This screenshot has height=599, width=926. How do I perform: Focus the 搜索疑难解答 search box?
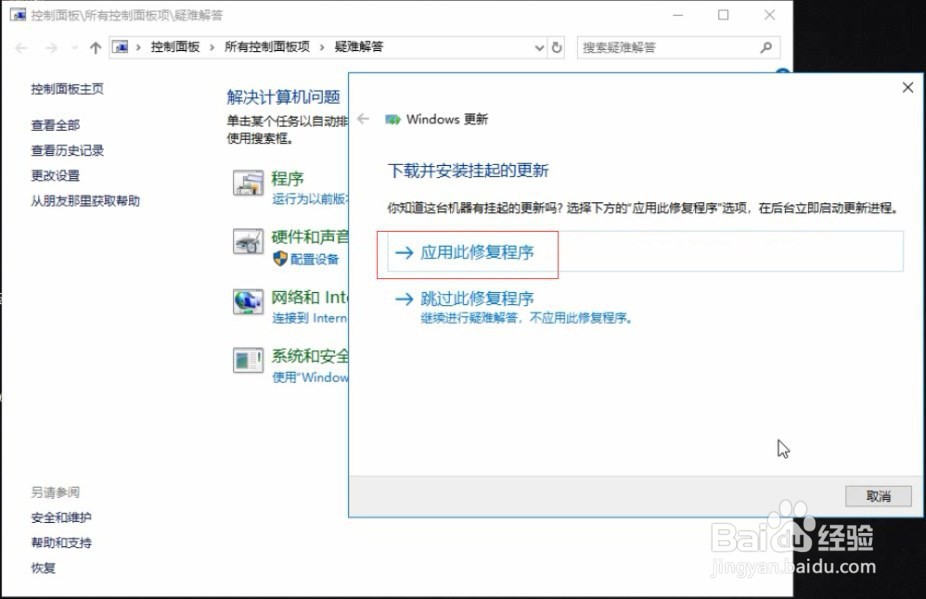[x=678, y=47]
